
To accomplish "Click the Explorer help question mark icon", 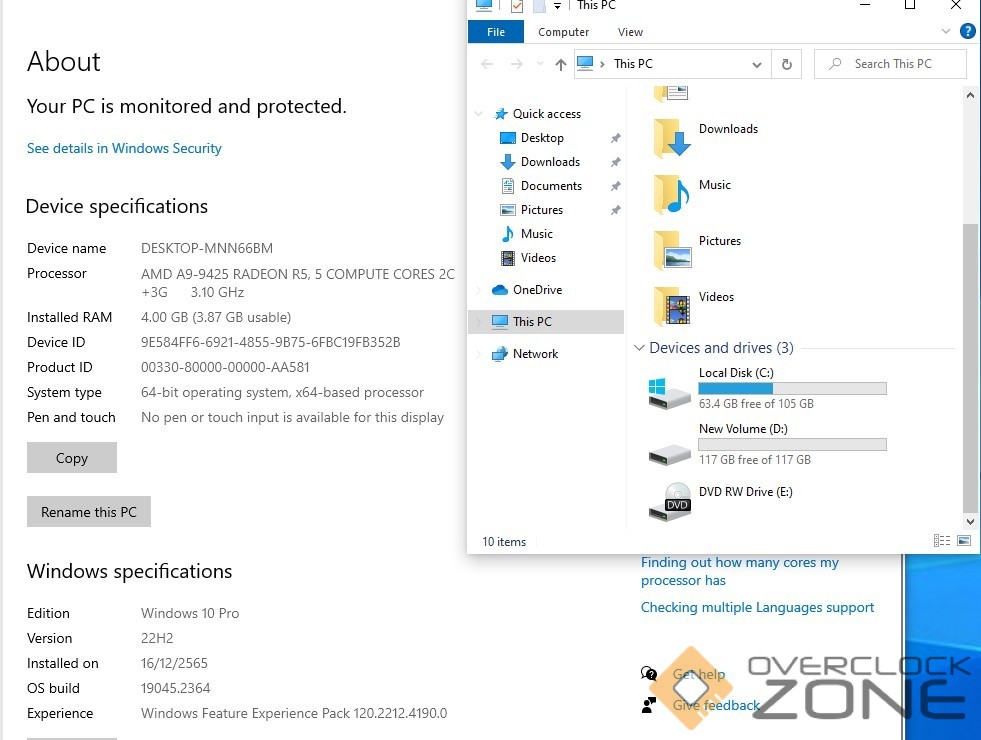I will click(x=967, y=31).
